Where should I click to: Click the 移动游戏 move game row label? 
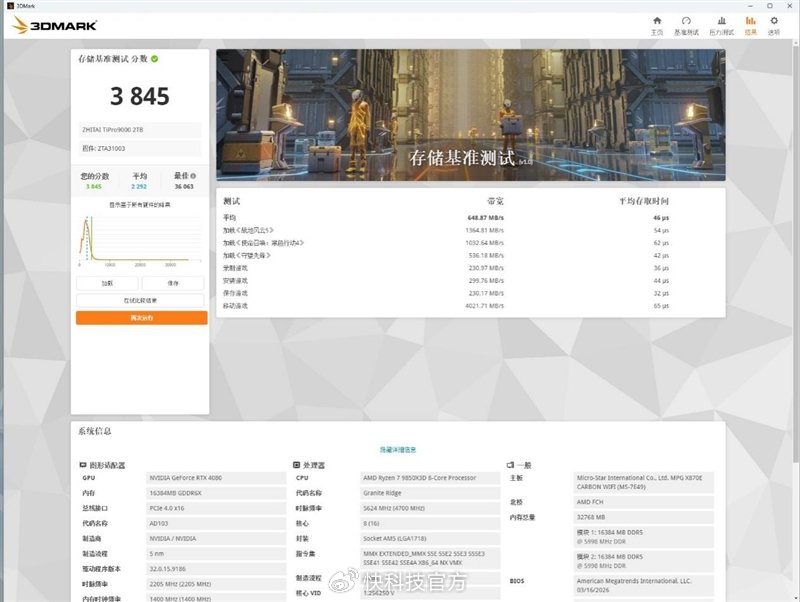(235, 306)
